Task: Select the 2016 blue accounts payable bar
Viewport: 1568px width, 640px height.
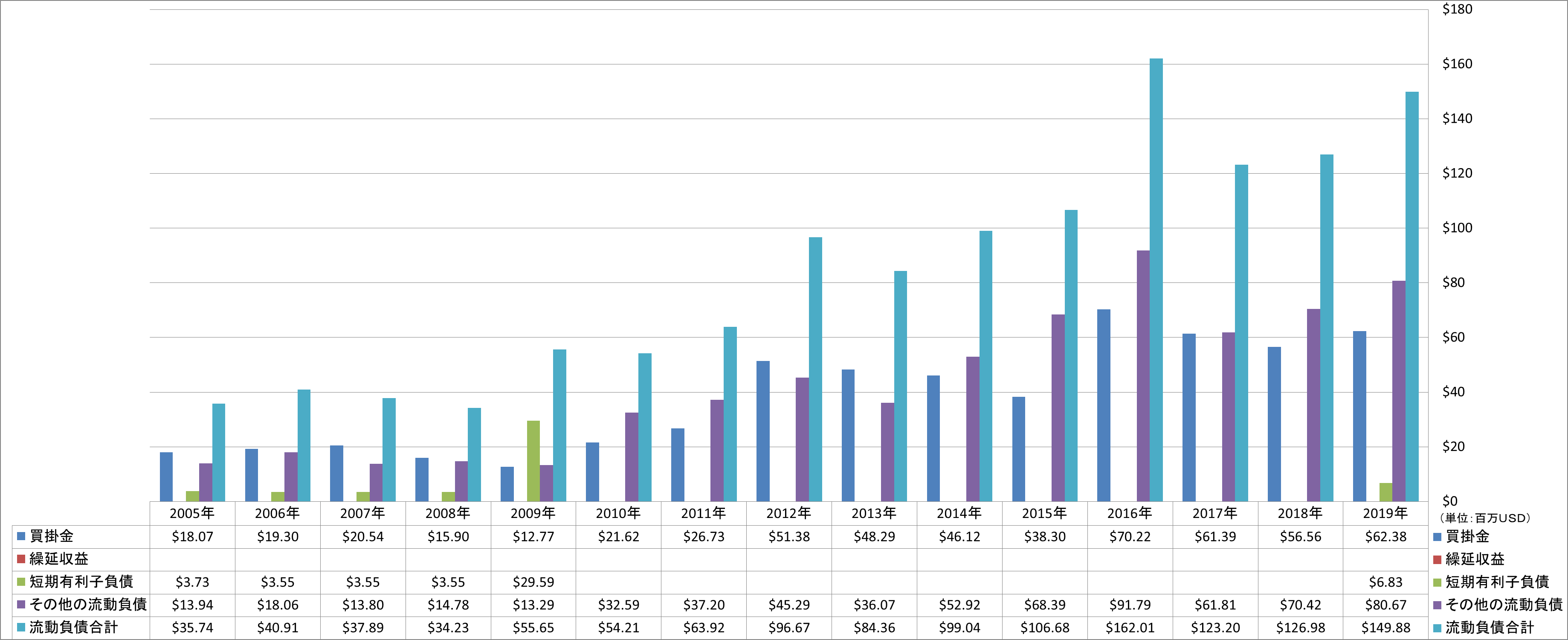Action: point(1104,406)
